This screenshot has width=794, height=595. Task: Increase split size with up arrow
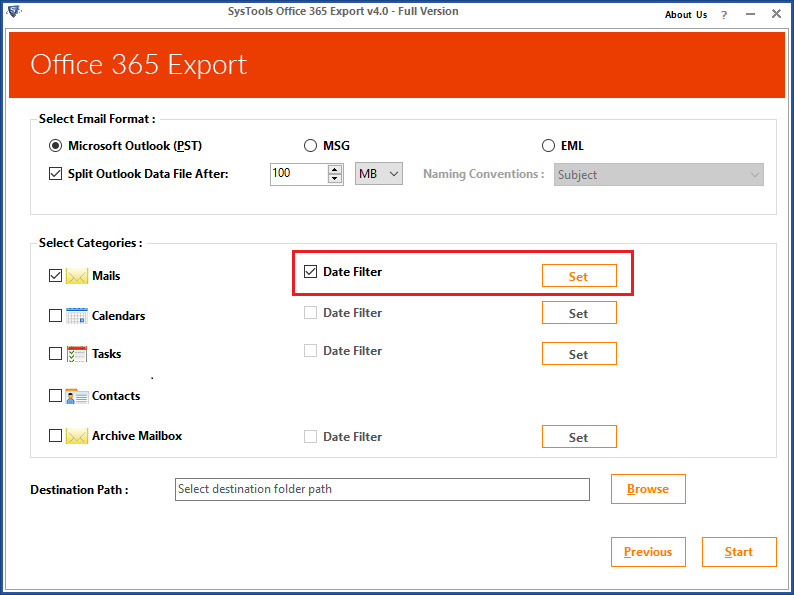pyautogui.click(x=335, y=169)
